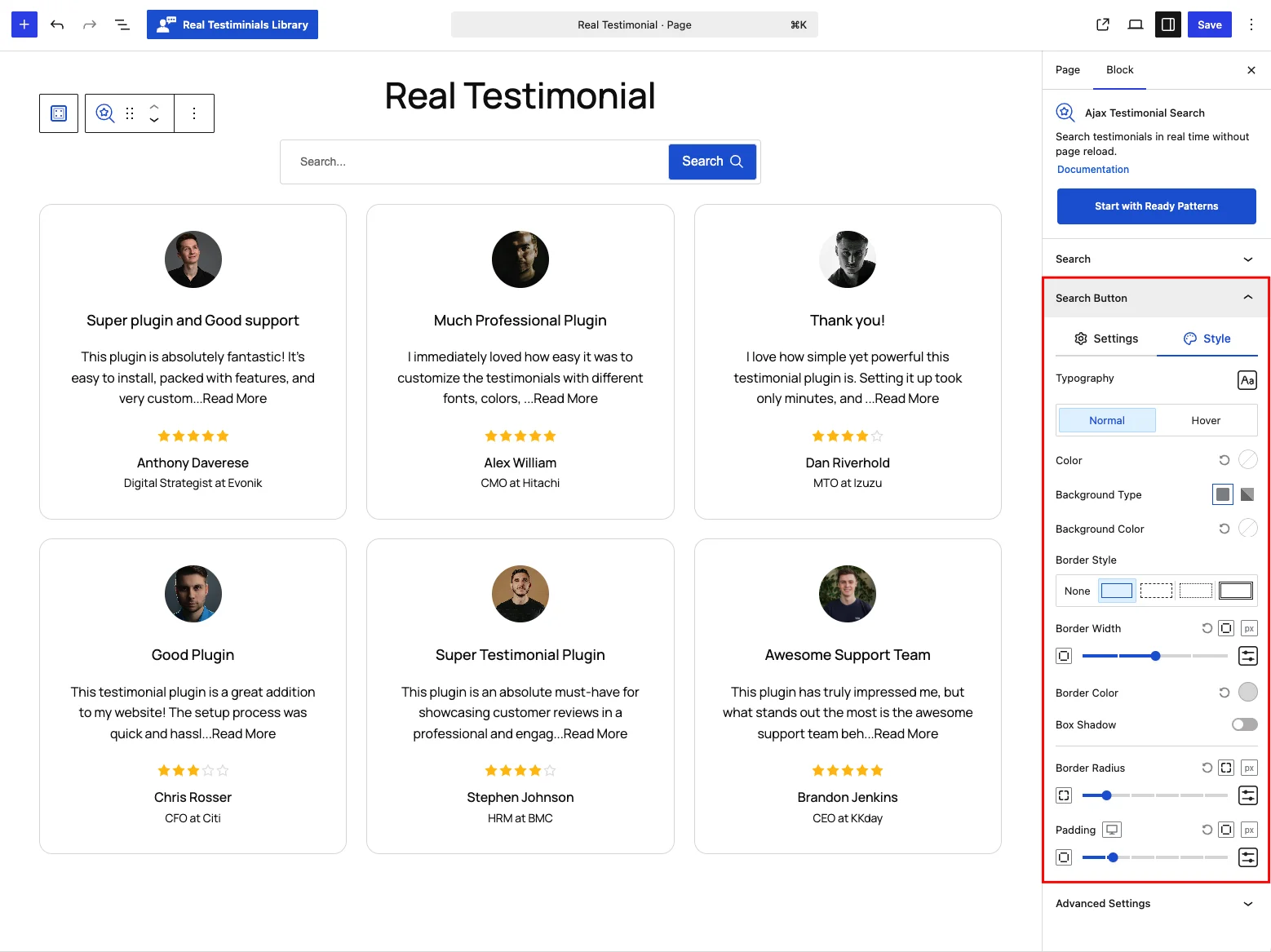The width and height of the screenshot is (1271, 952).
Task: Open the editor options menu
Action: (1251, 24)
